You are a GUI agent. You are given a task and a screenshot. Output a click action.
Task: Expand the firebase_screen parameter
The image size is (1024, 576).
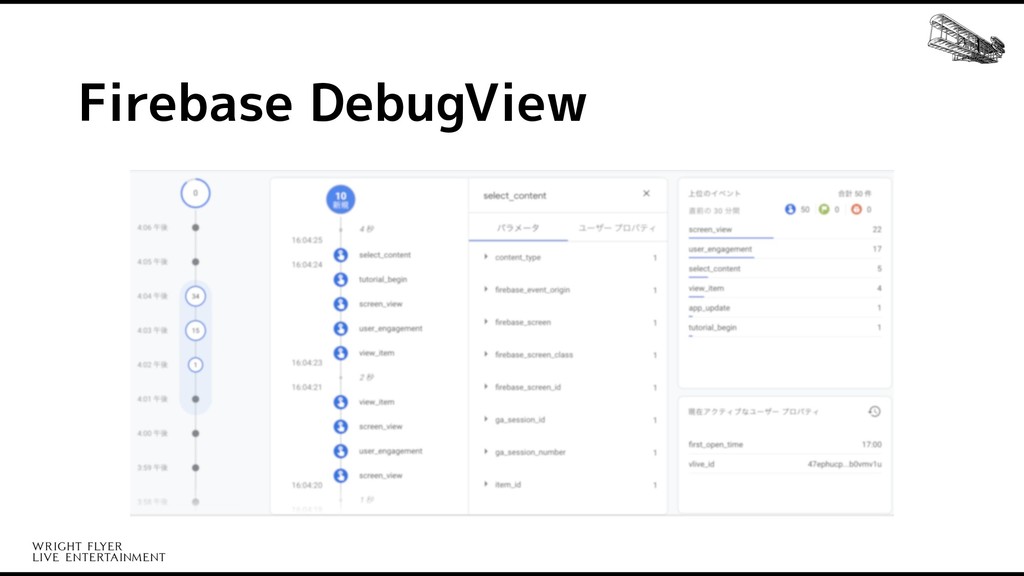point(486,321)
